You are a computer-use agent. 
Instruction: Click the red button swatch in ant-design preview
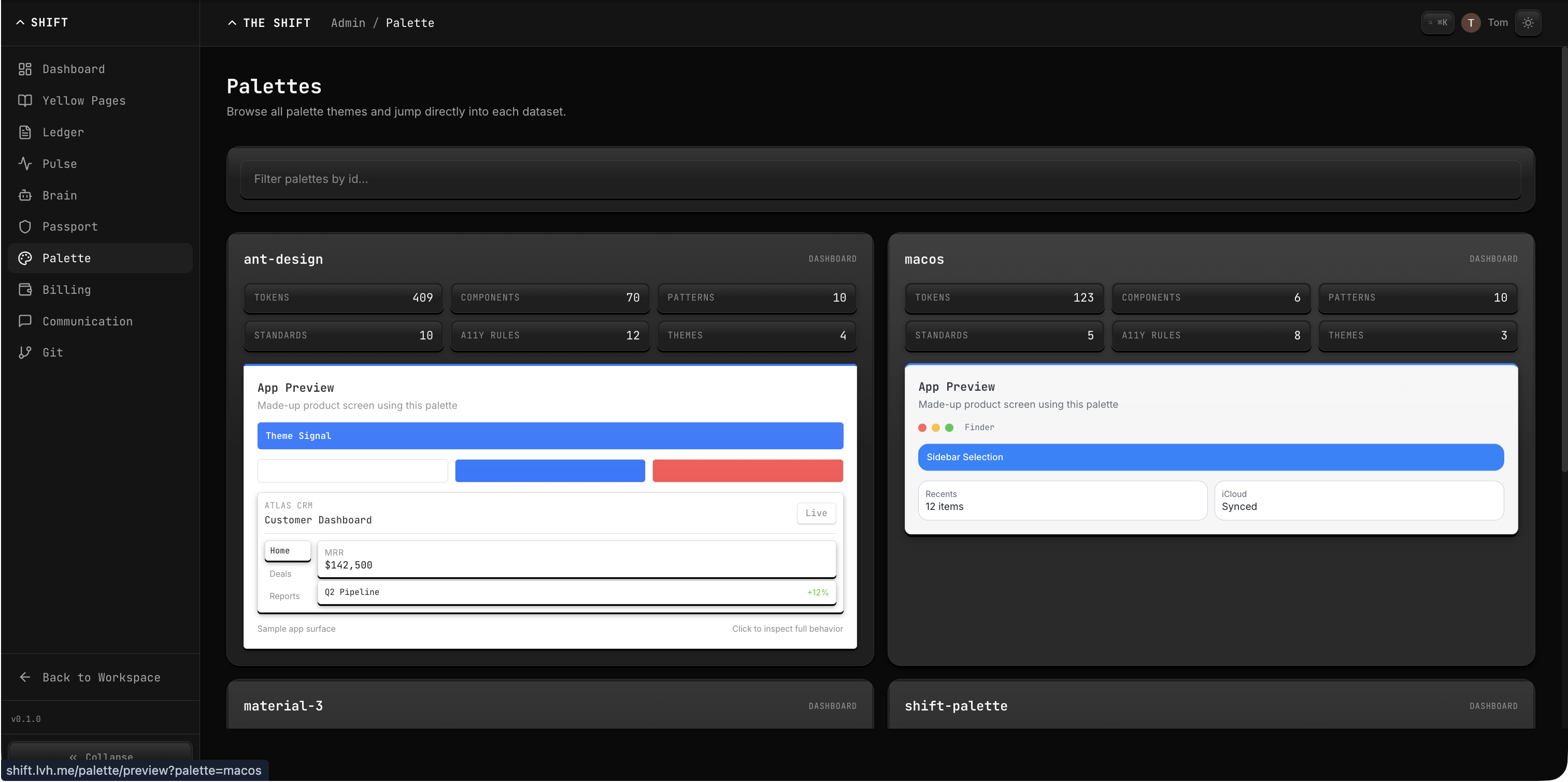[x=748, y=471]
